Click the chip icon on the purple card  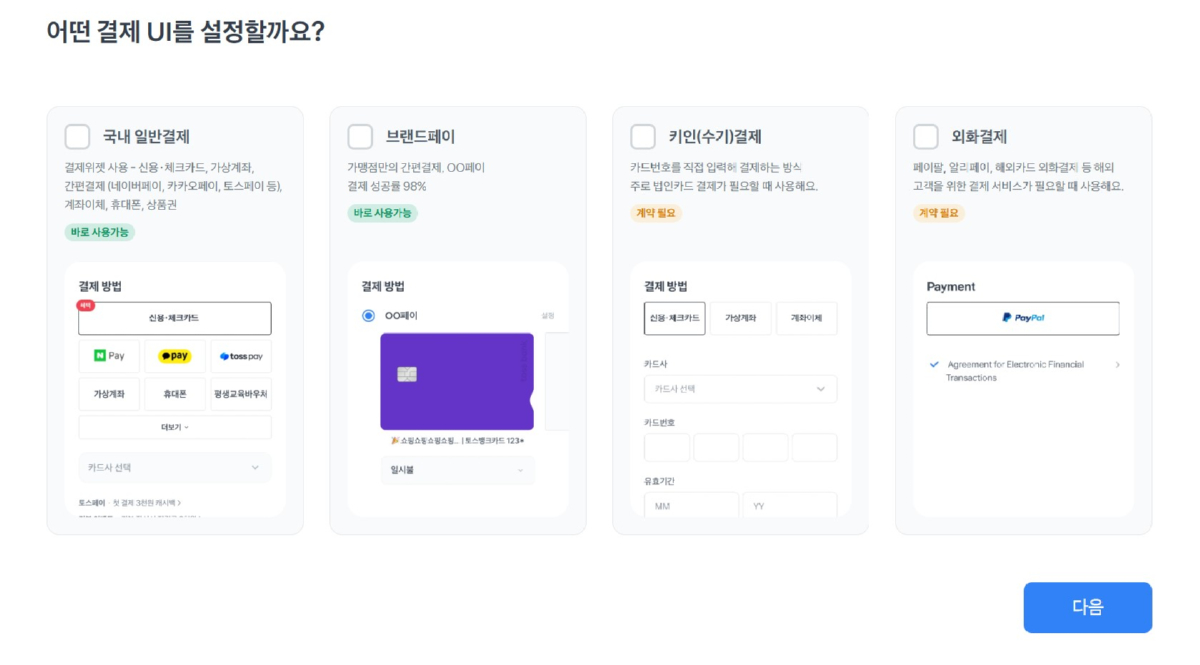tap(407, 374)
